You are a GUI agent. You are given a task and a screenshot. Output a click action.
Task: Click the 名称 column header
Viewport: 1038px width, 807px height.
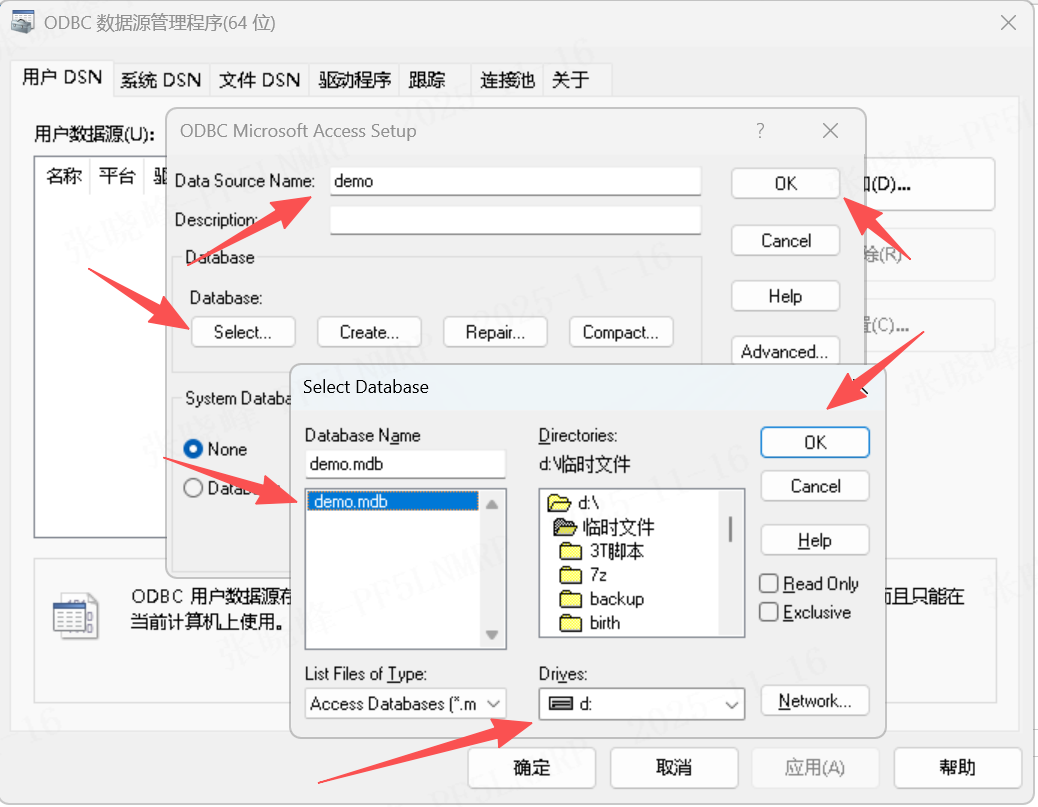click(64, 176)
